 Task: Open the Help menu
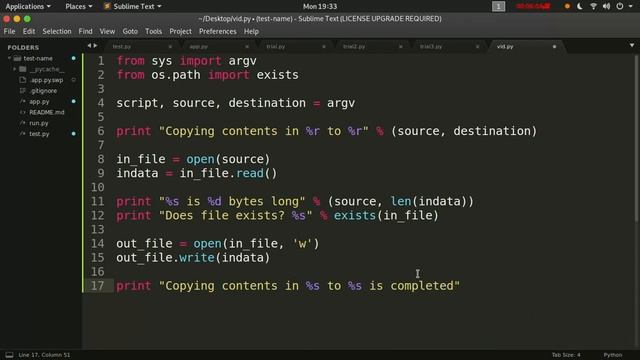[251, 31]
